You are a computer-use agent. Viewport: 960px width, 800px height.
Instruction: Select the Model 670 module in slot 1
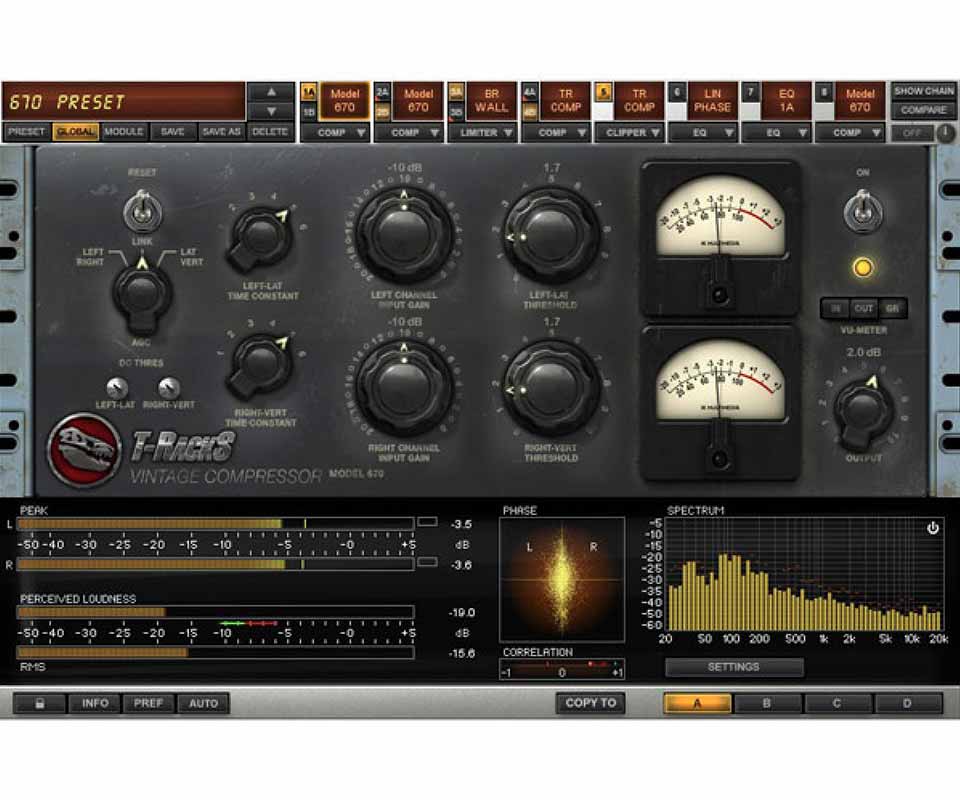345,101
